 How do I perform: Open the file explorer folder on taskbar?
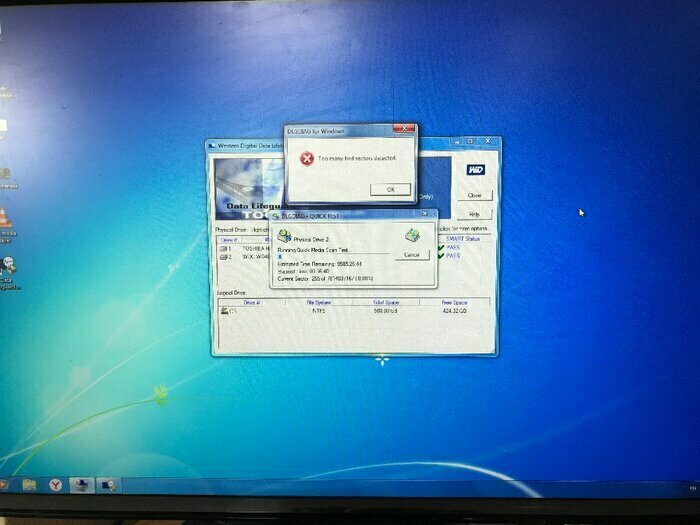(31, 485)
